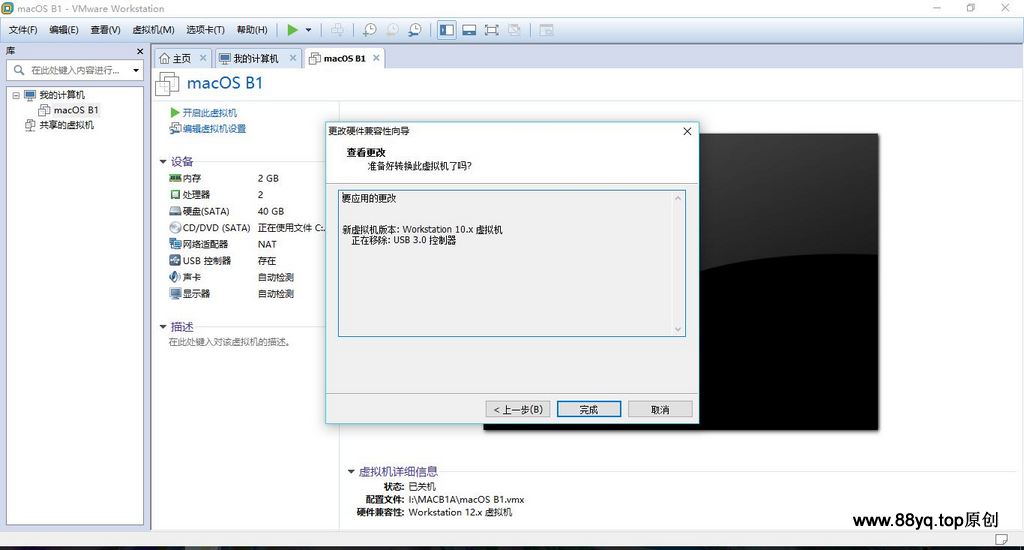This screenshot has height=550, width=1024.
Task: Click the 新虚拟机版本 Workstation 10.x line
Action: (422, 229)
